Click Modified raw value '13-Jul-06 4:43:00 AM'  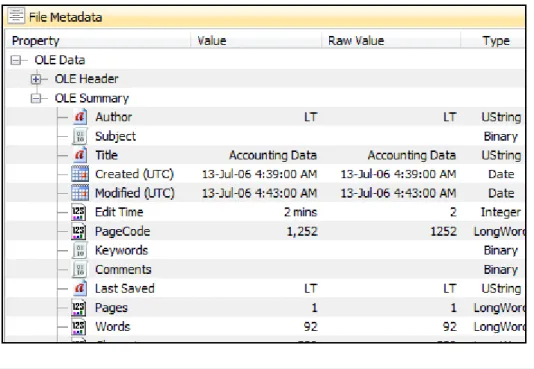point(398,193)
